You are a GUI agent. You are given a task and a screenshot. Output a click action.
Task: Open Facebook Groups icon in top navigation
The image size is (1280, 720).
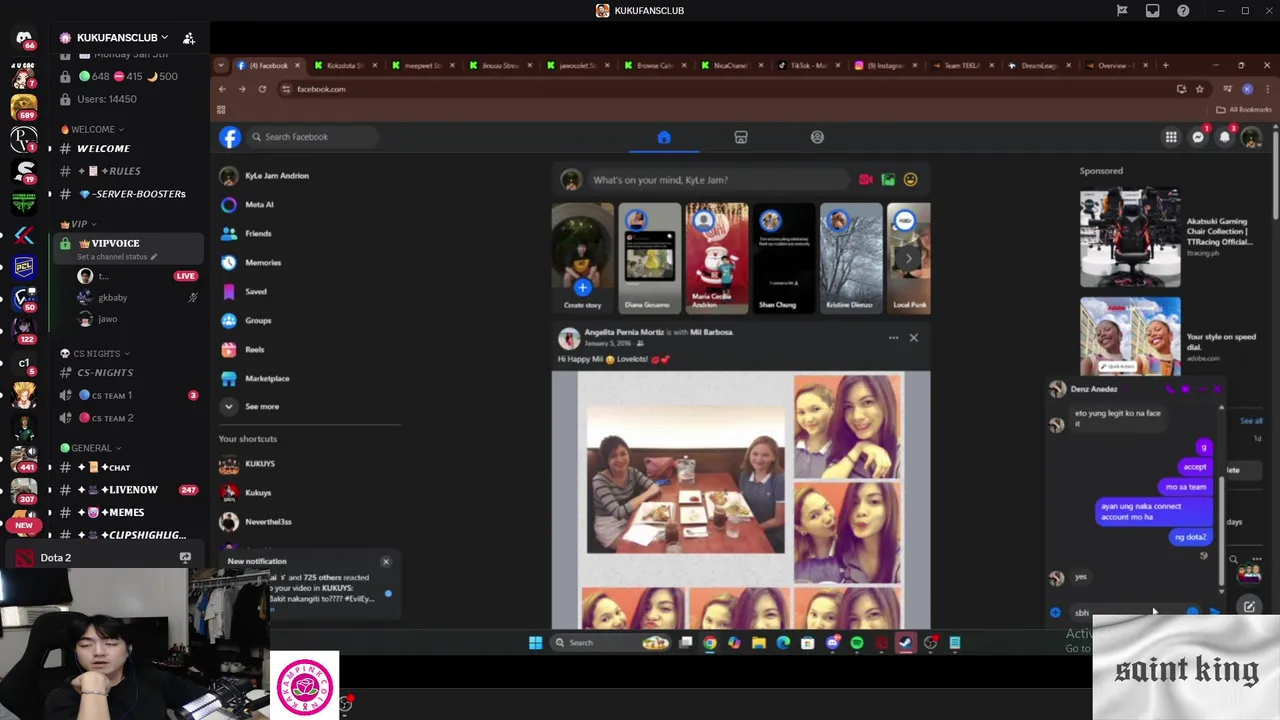click(817, 137)
